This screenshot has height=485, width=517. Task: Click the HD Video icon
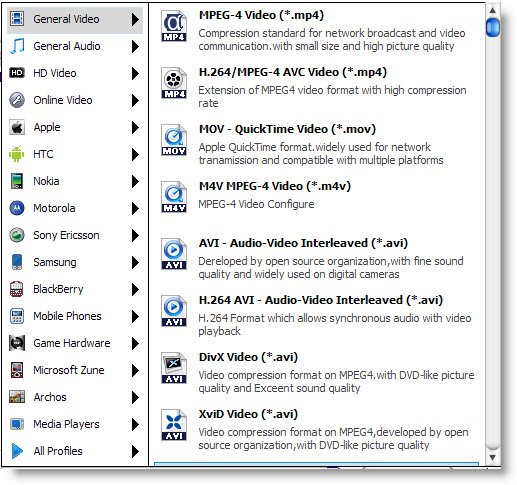[x=17, y=73]
